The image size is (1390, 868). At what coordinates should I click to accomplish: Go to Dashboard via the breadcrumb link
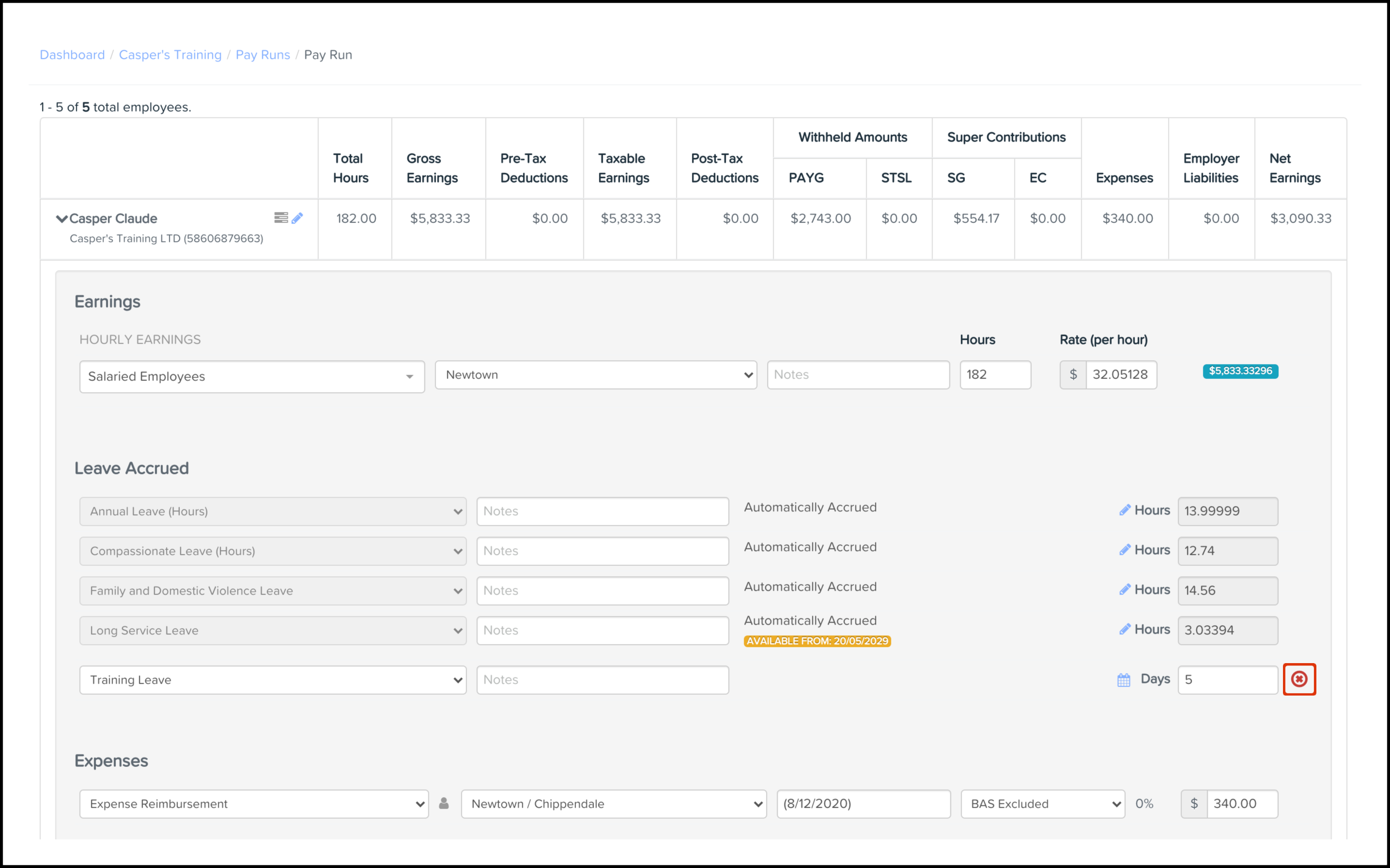pyautogui.click(x=72, y=55)
